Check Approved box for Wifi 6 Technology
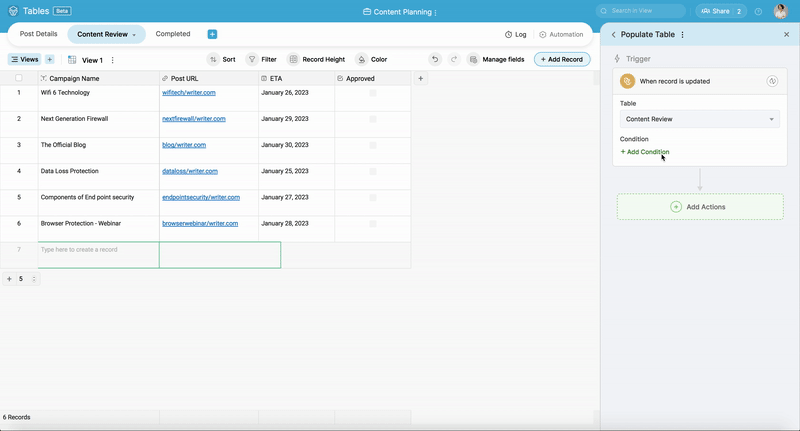The height and width of the screenshot is (431, 800). 373,93
